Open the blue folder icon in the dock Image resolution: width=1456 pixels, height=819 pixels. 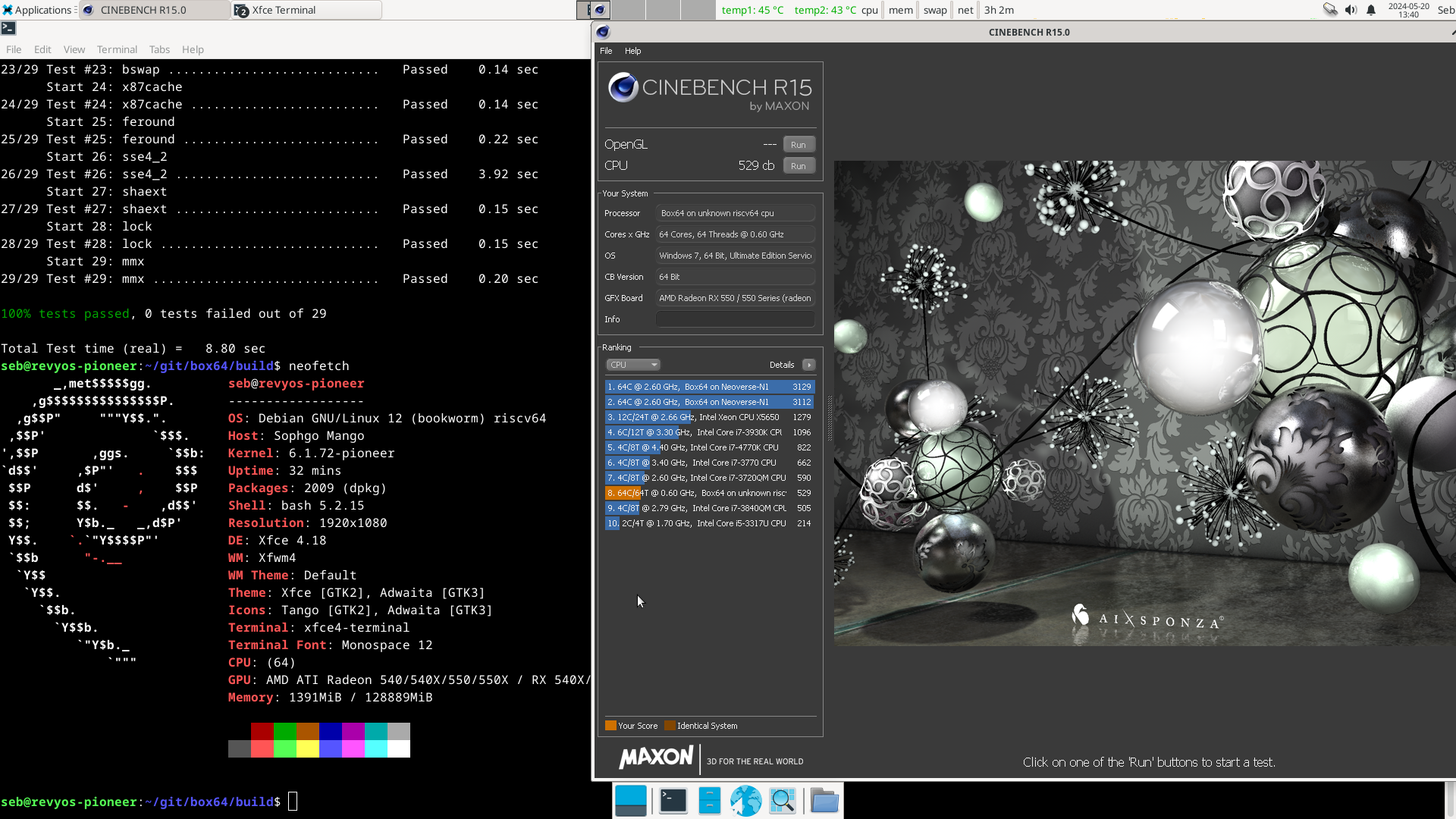pos(824,800)
